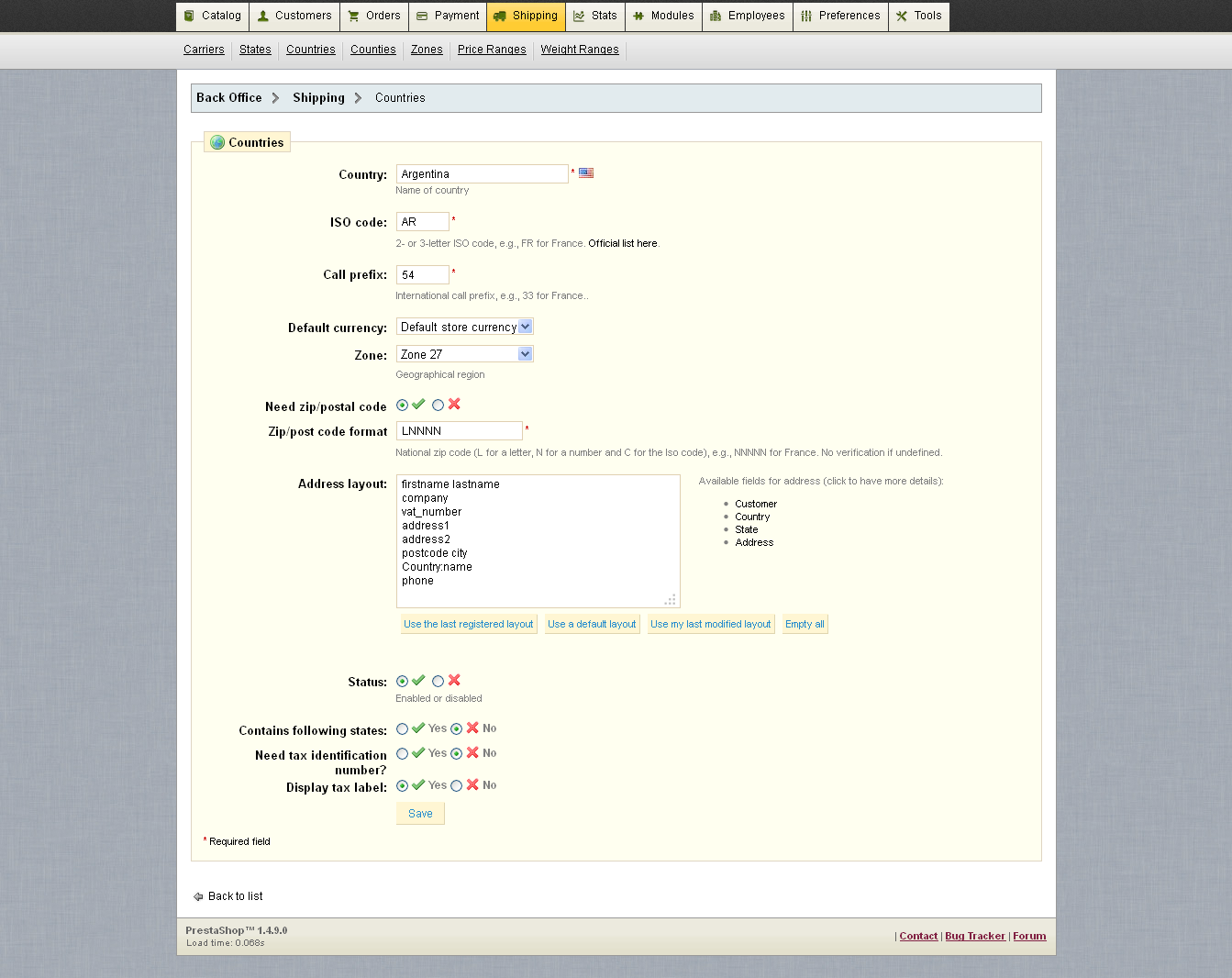This screenshot has width=1232, height=978.
Task: Open the Counties submenu tab
Action: (373, 50)
